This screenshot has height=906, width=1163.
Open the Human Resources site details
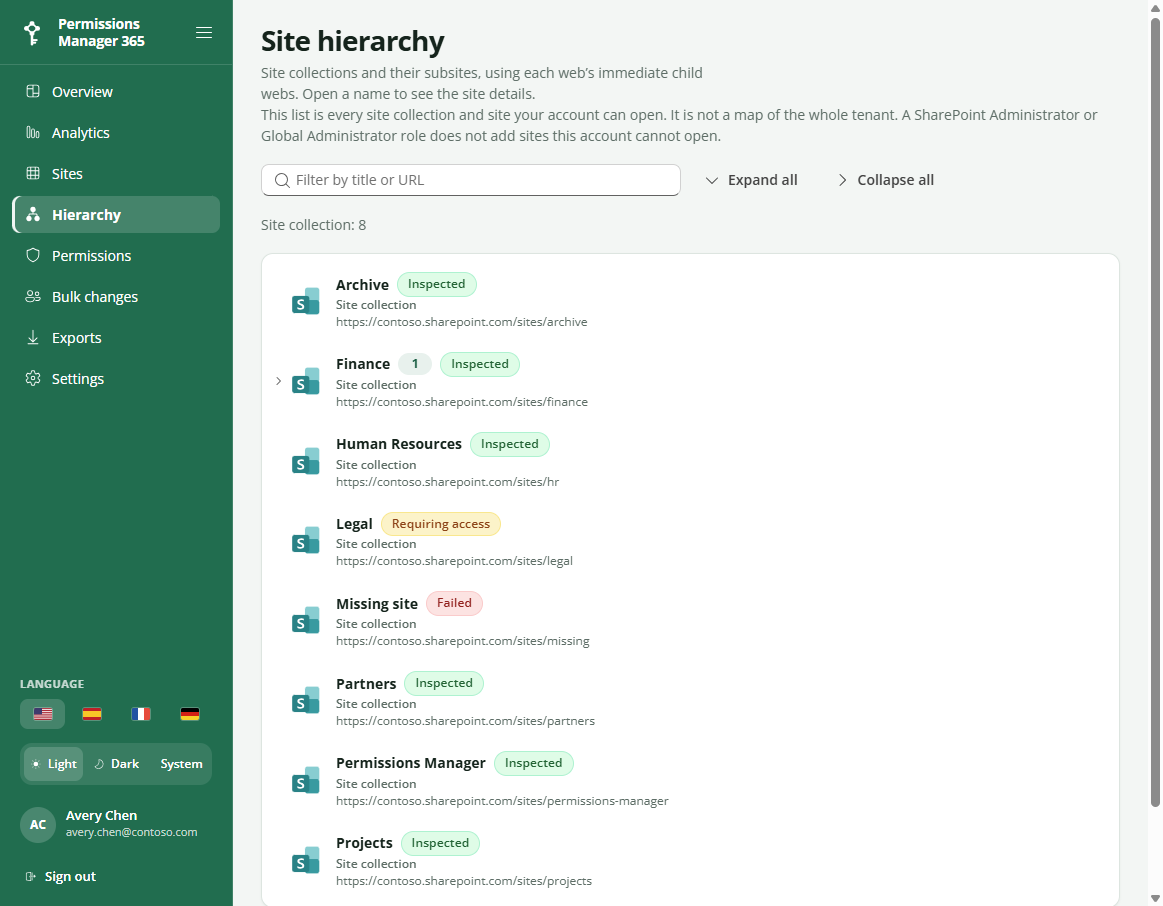tap(399, 444)
